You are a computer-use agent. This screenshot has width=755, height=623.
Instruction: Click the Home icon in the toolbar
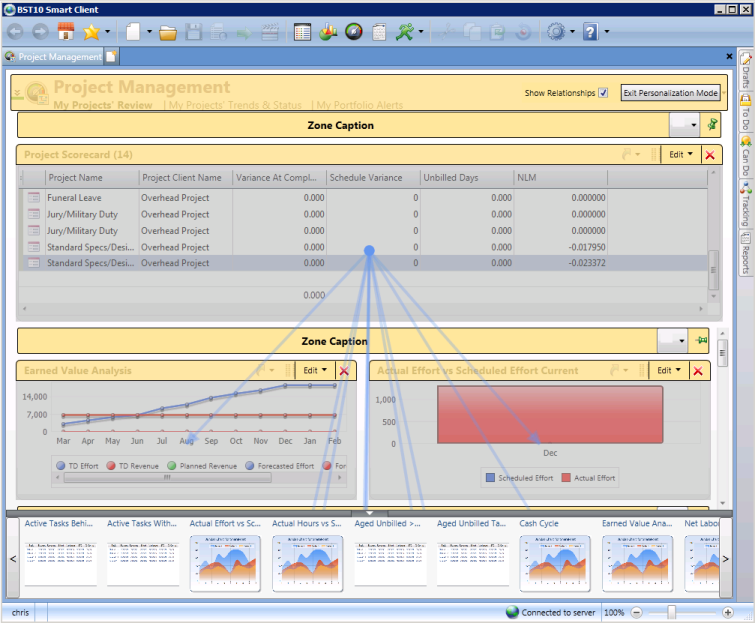click(67, 32)
